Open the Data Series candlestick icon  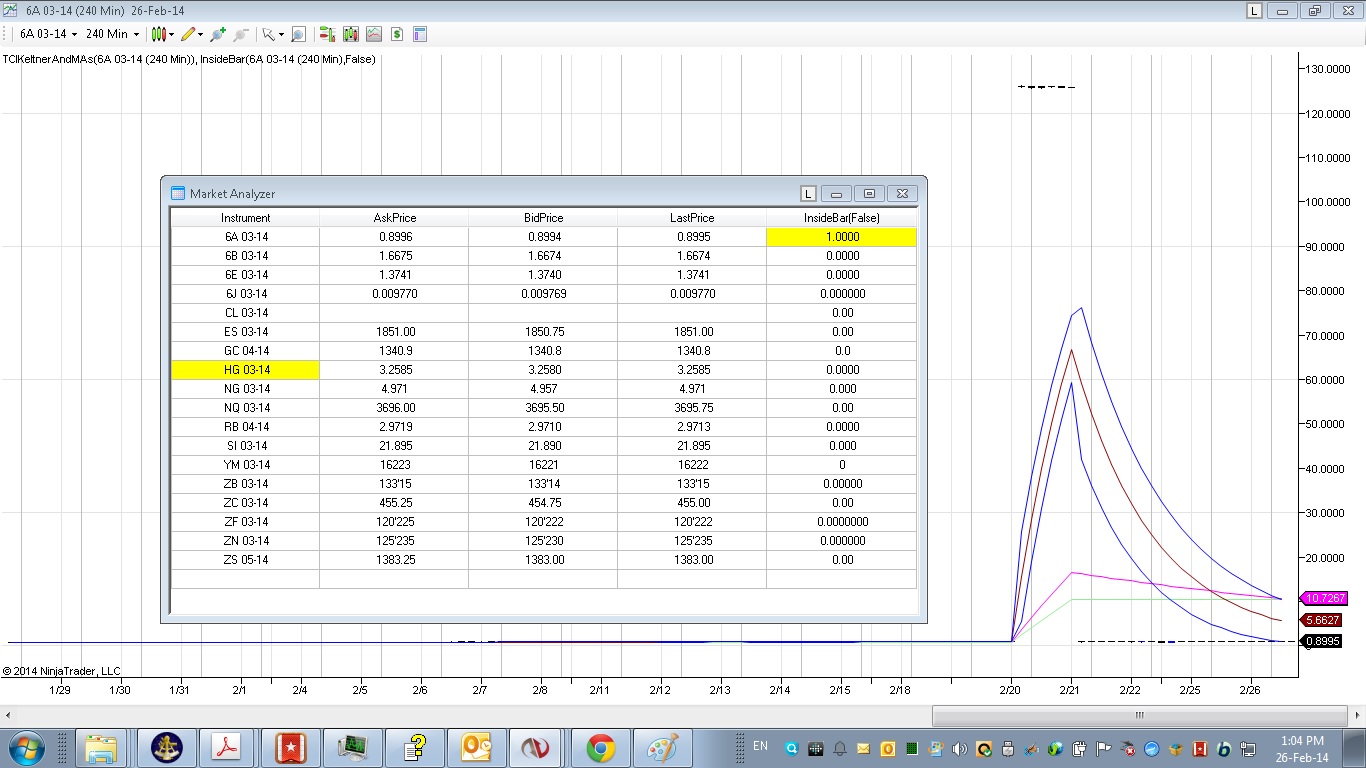[x=350, y=34]
